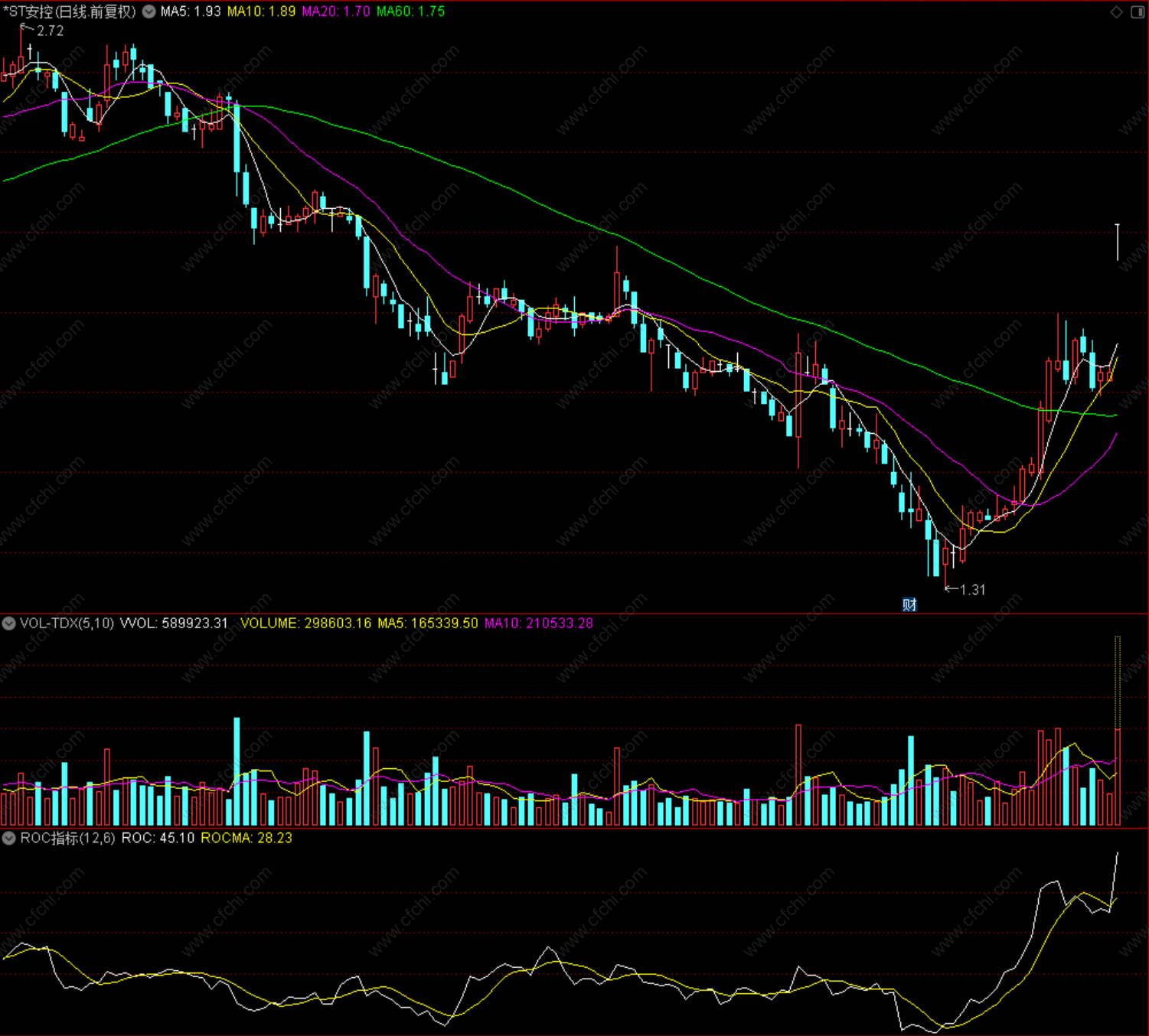Click the VVOL: 589923.31 value
This screenshot has width=1149, height=1036.
(x=175, y=624)
